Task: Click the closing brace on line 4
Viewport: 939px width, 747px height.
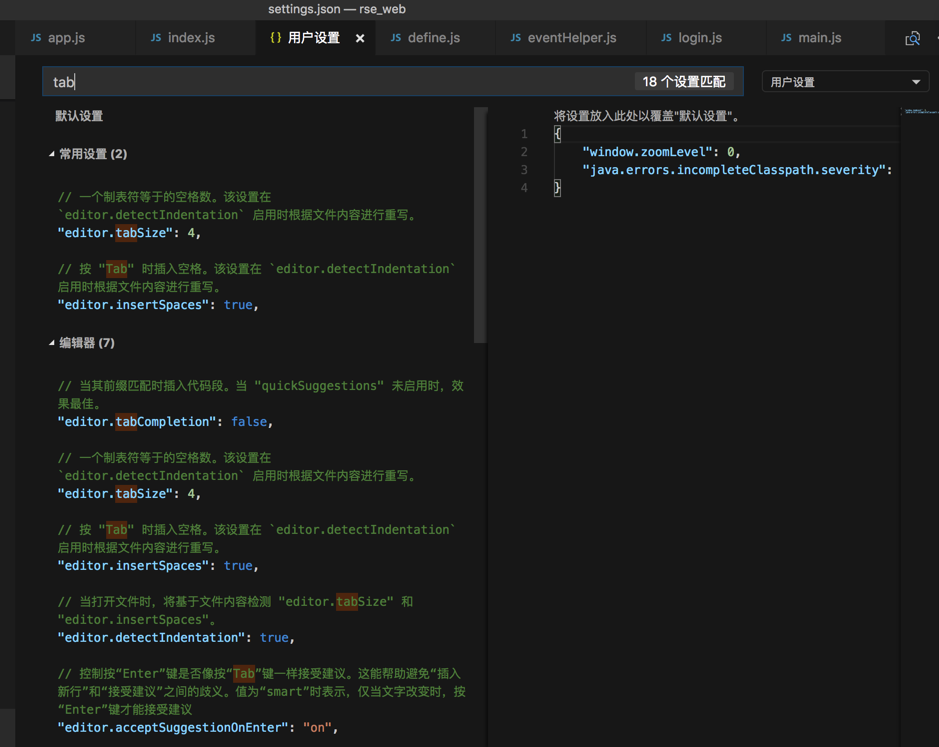Action: point(557,187)
